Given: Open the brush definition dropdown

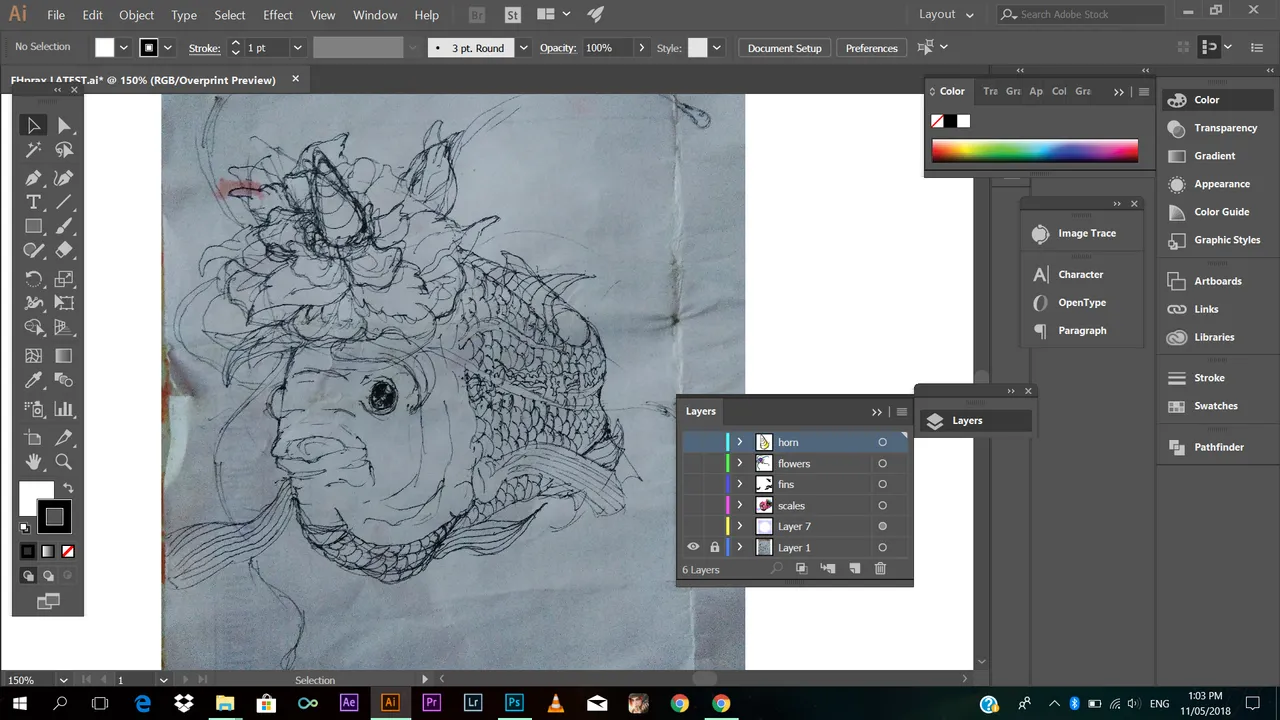Looking at the screenshot, I should pos(523,48).
